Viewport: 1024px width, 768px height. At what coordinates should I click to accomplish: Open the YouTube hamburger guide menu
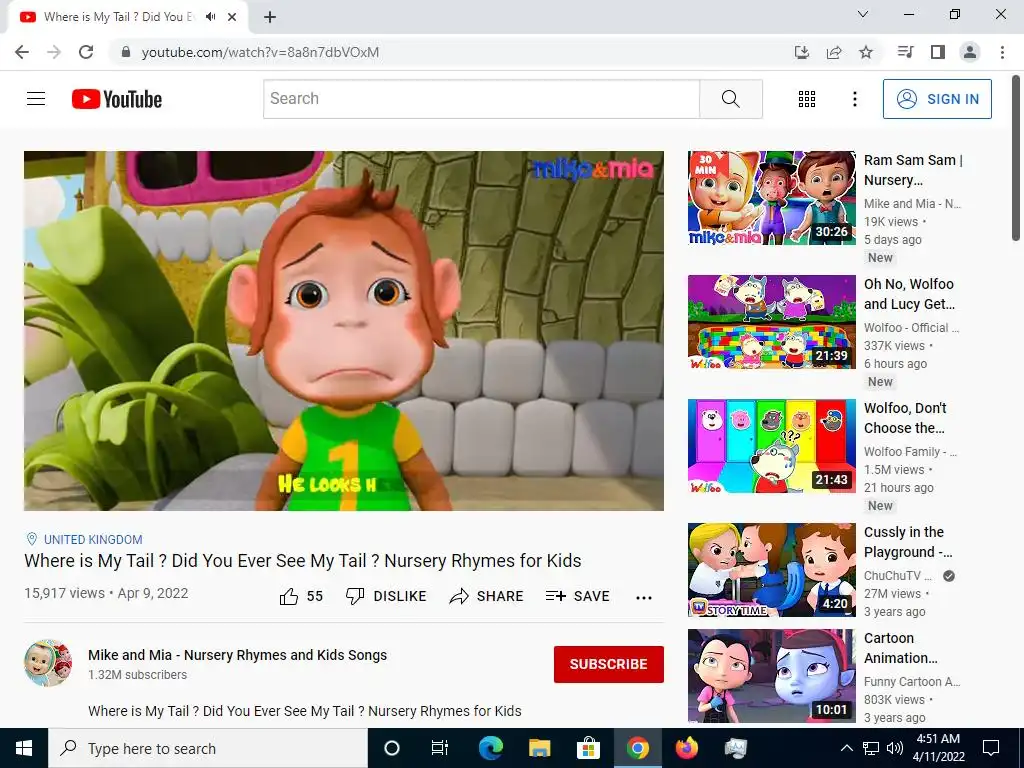point(36,99)
